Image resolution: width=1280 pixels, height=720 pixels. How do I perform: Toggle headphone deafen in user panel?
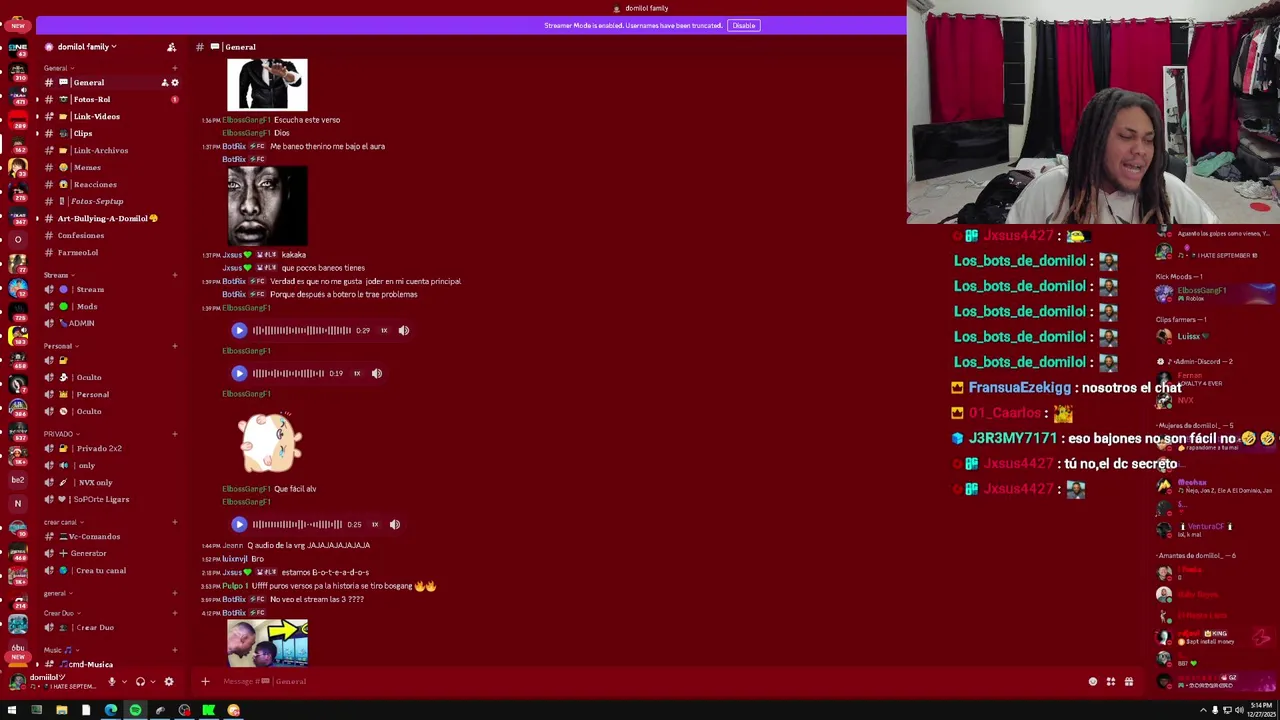click(140, 681)
